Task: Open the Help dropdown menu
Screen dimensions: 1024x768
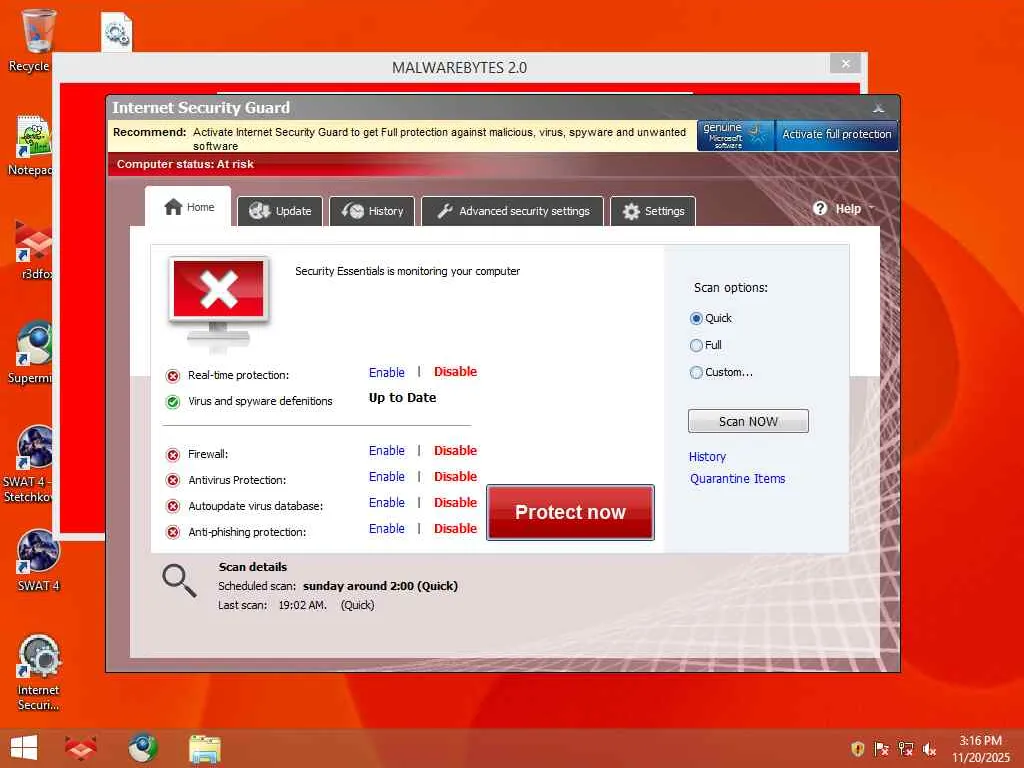Action: point(848,209)
